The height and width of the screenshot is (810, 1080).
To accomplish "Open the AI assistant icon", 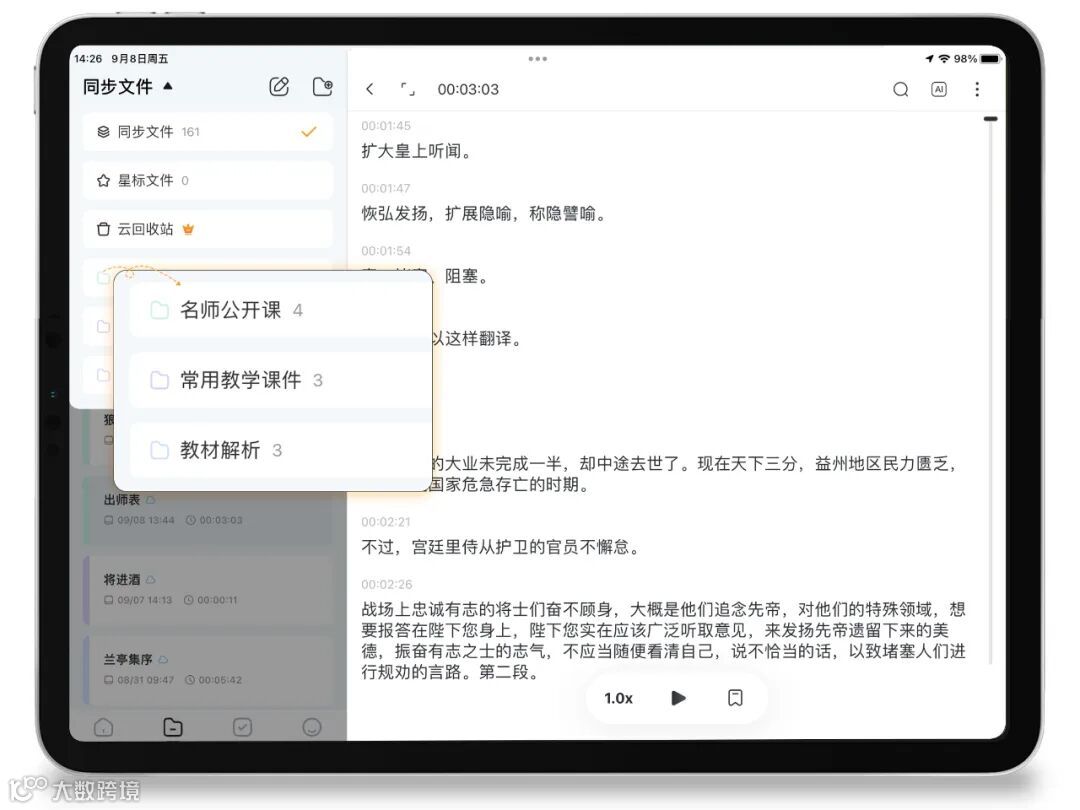I will 939,89.
